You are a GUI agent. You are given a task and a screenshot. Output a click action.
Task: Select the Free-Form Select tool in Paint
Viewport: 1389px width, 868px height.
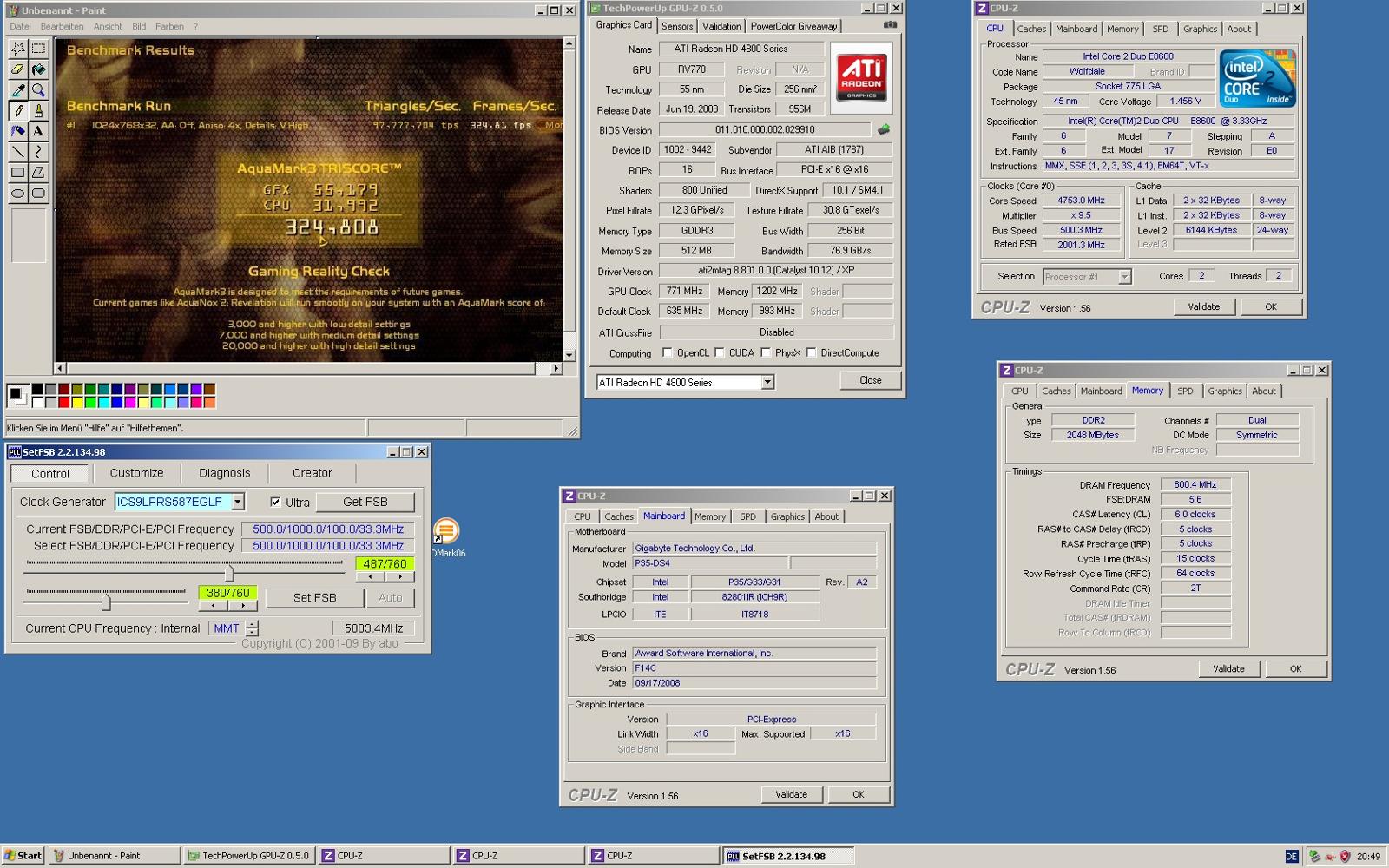point(17,49)
